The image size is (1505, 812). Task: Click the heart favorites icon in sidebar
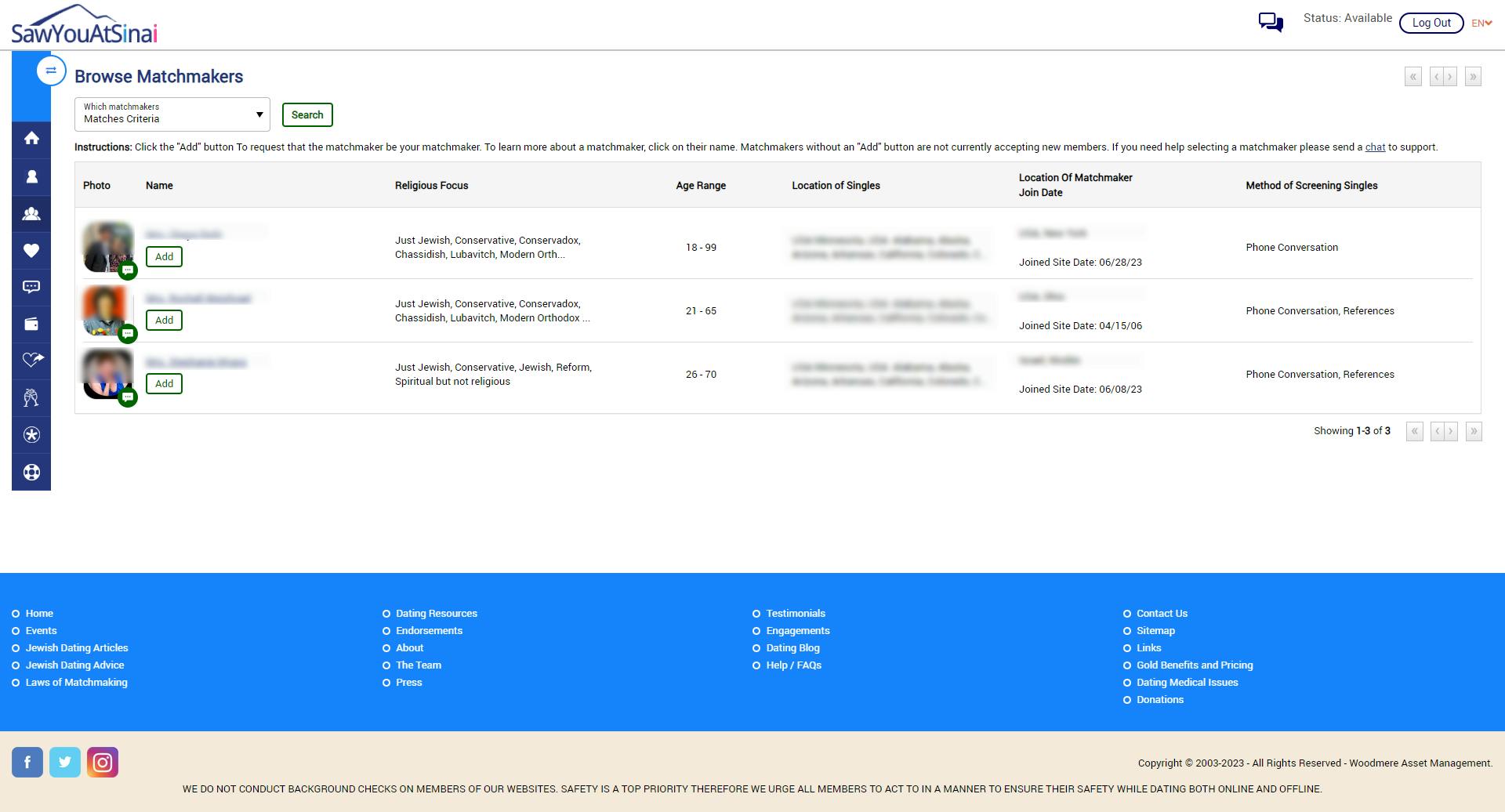coord(32,251)
